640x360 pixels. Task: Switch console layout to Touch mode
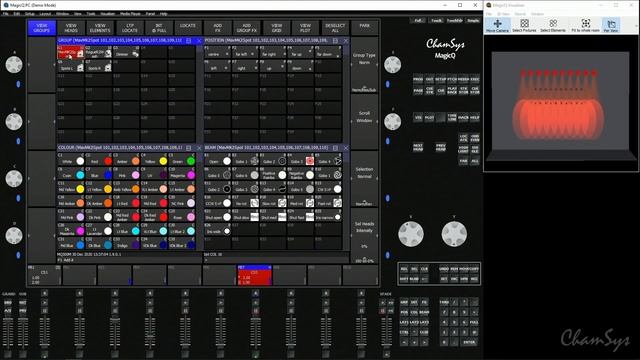click(x=436, y=20)
